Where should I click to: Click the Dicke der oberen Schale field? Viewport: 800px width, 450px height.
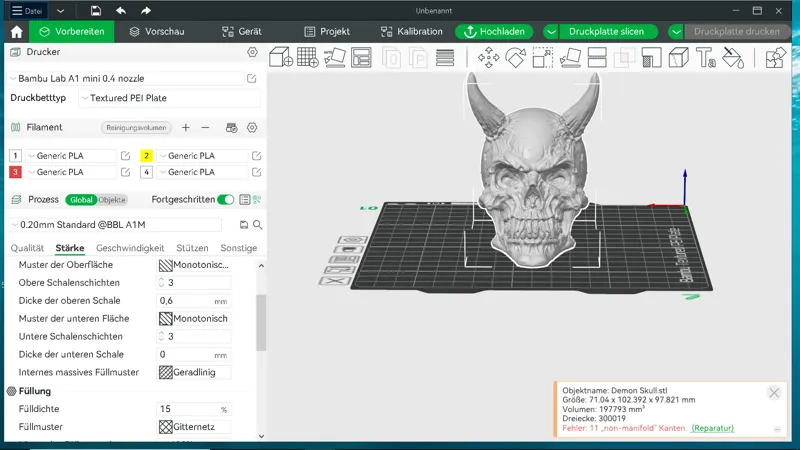point(194,301)
